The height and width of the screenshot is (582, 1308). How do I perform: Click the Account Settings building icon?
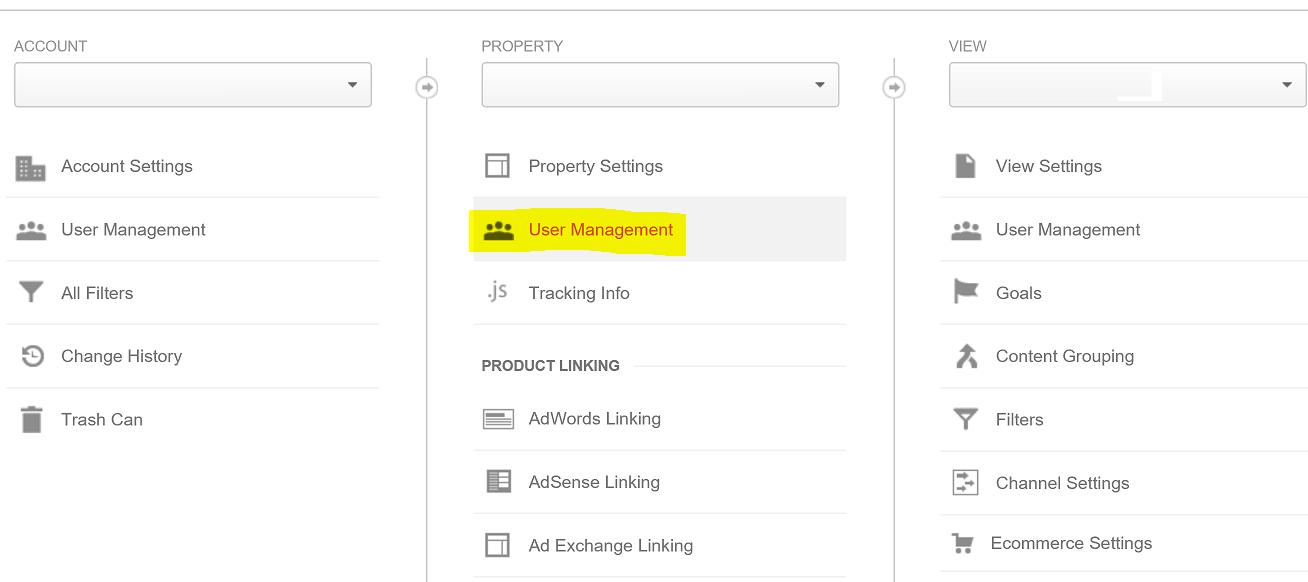[31, 167]
